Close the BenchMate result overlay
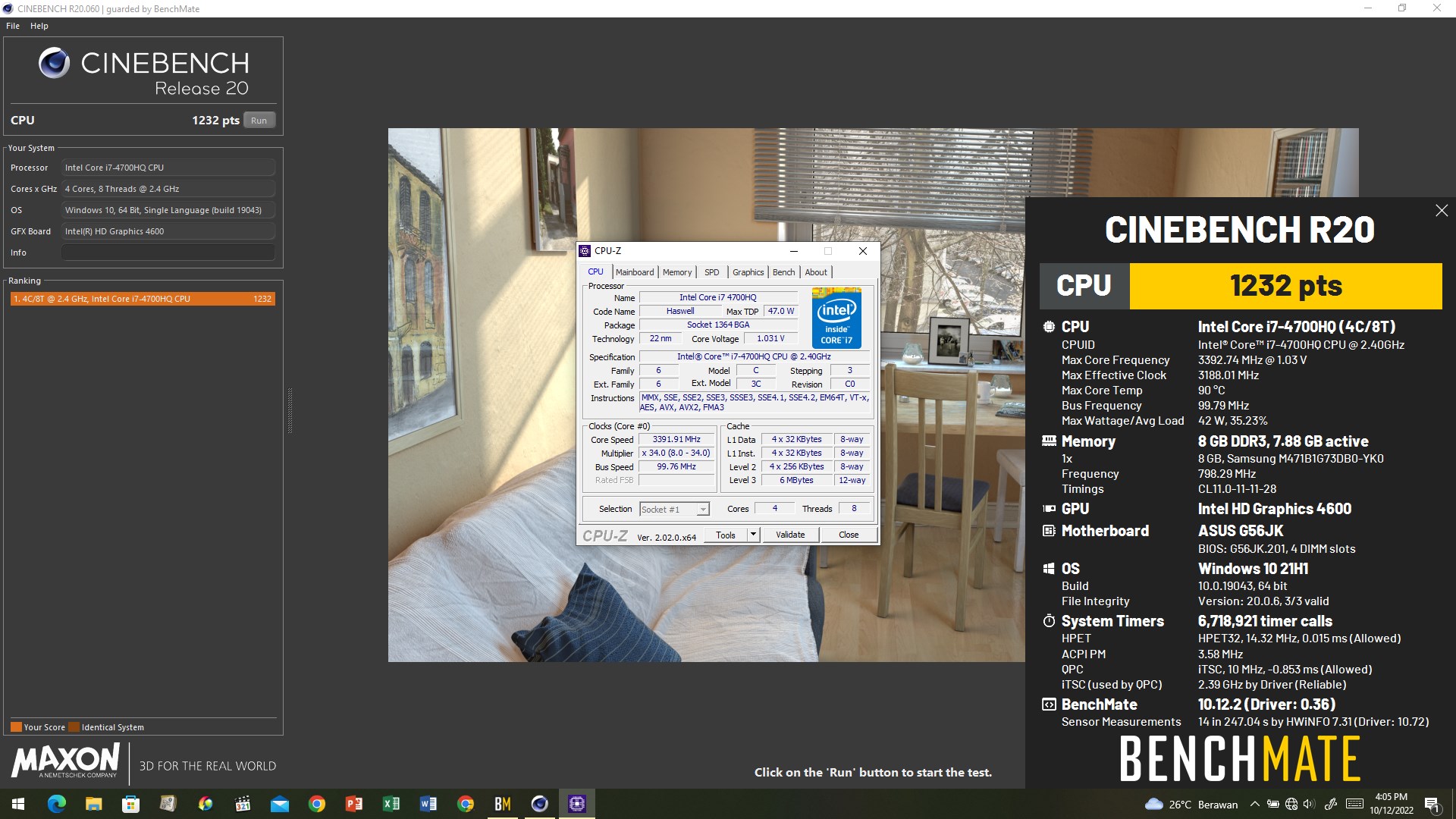The height and width of the screenshot is (819, 1456). [x=1442, y=211]
